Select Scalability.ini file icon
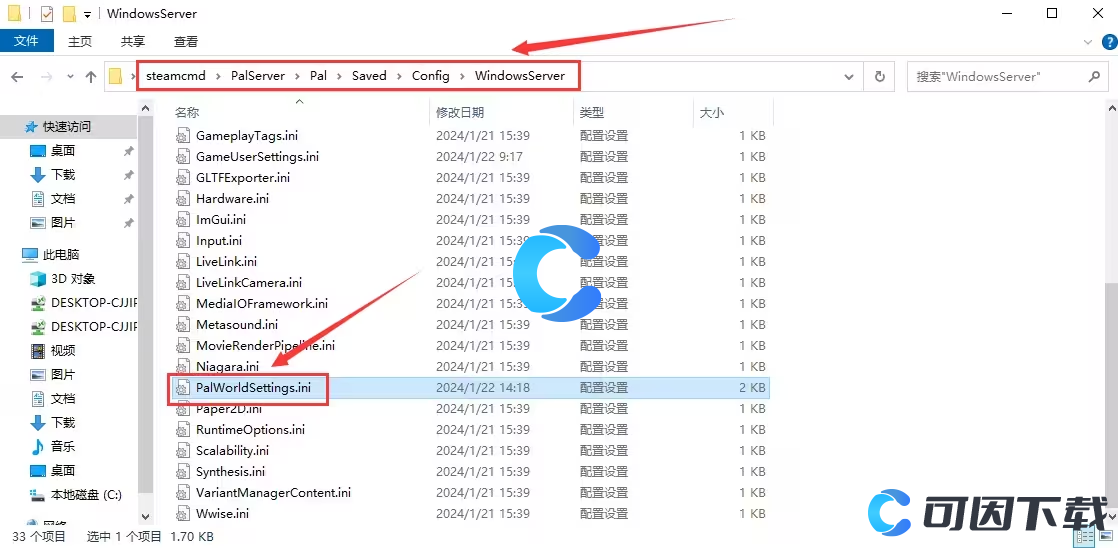Viewport: 1118px width, 548px height. (x=183, y=450)
